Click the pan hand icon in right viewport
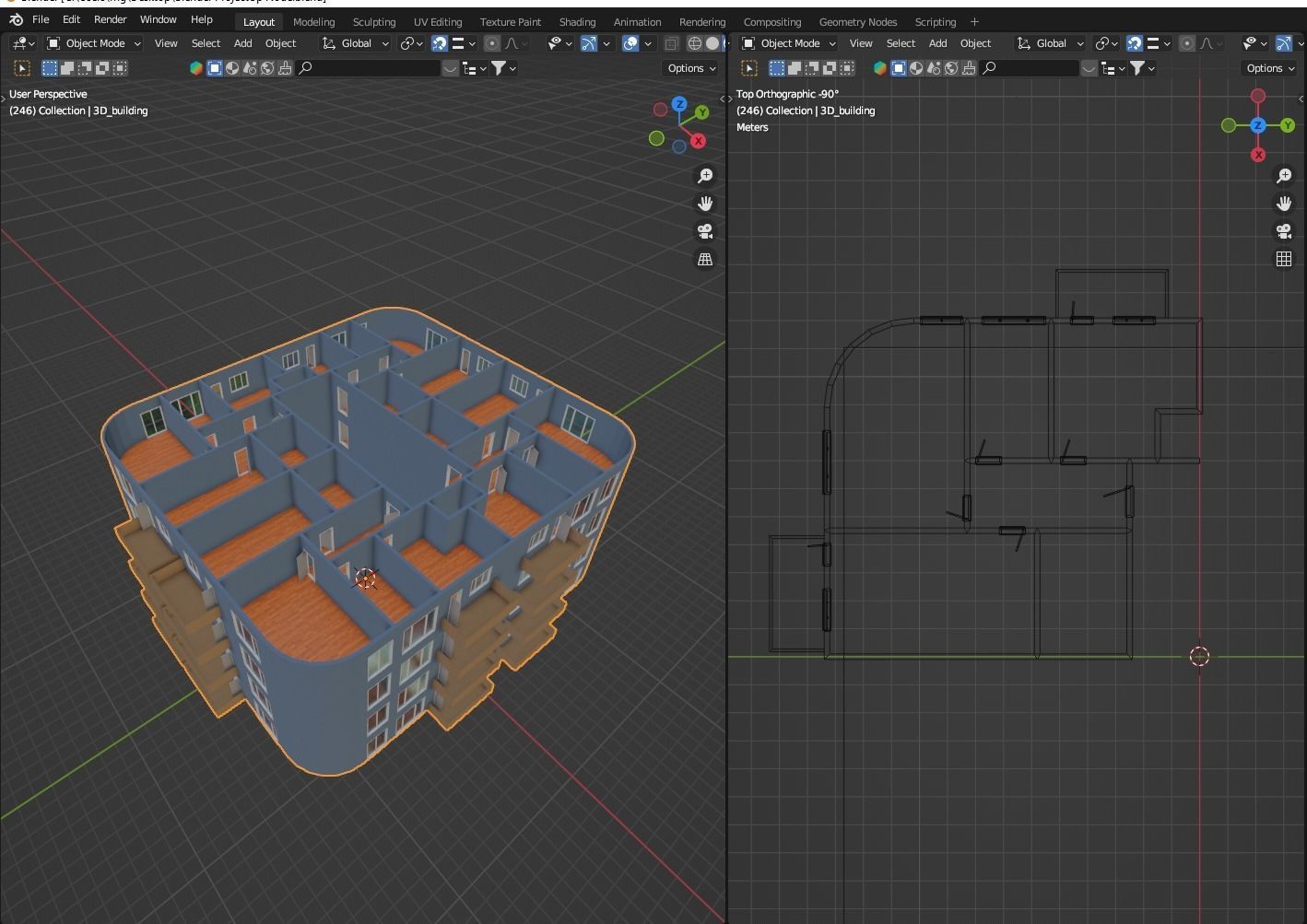Screen dimensions: 1307x924 point(1284,204)
